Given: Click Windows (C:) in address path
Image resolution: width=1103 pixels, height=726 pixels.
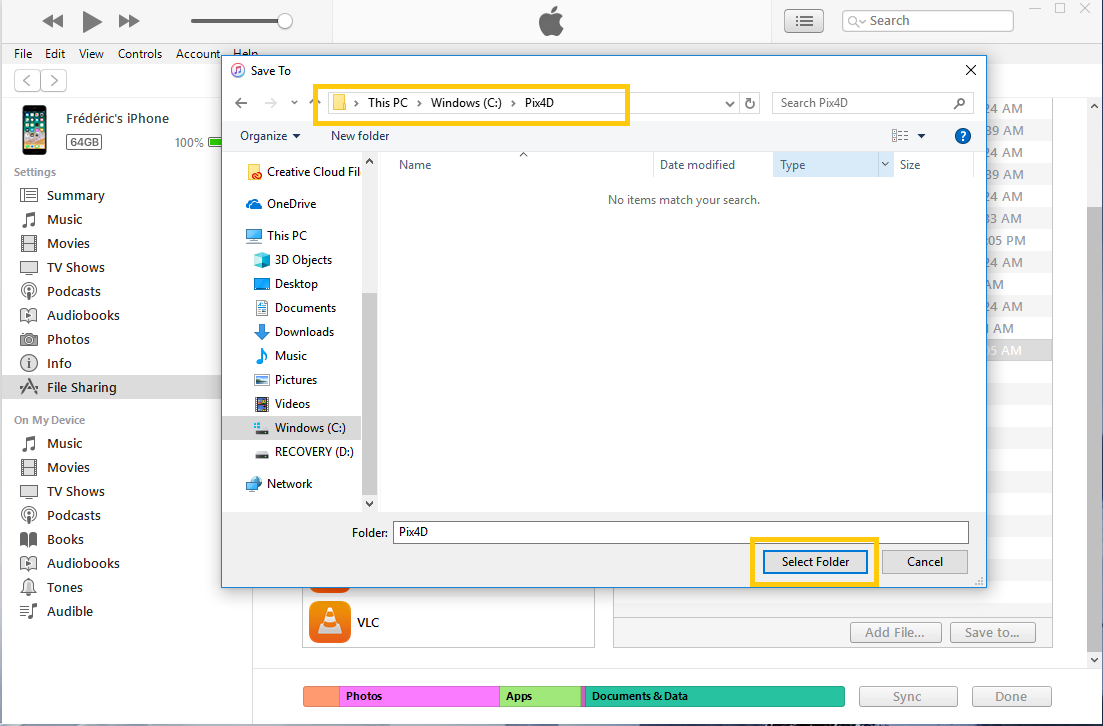Looking at the screenshot, I should pyautogui.click(x=466, y=103).
